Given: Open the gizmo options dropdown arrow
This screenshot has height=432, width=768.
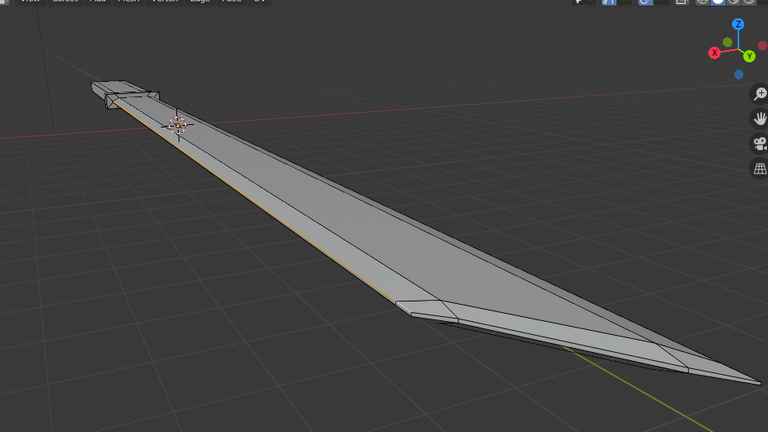Looking at the screenshot, I should click(x=623, y=2).
